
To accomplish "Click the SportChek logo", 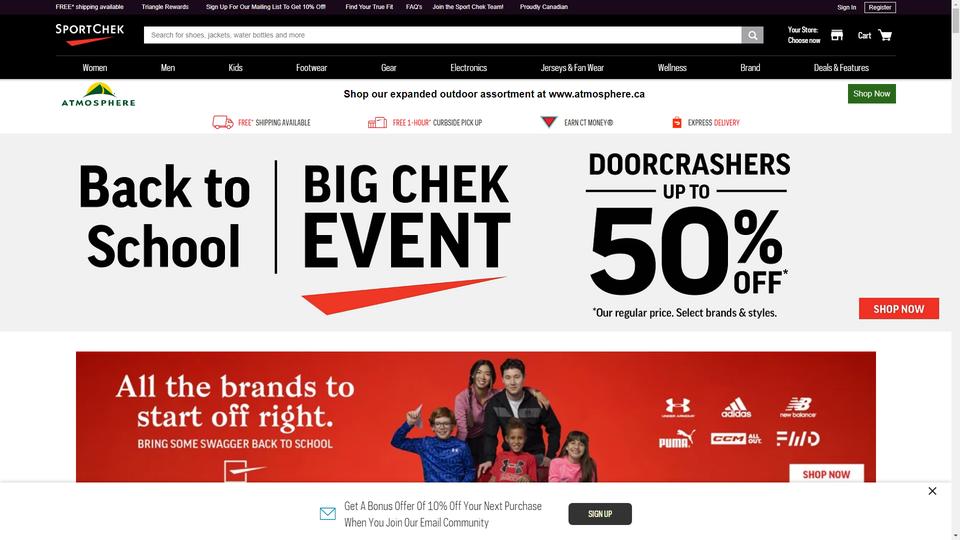I will [89, 34].
